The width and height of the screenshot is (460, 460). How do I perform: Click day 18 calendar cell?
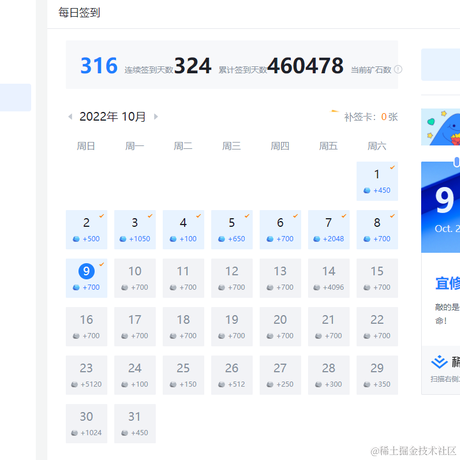click(183, 327)
